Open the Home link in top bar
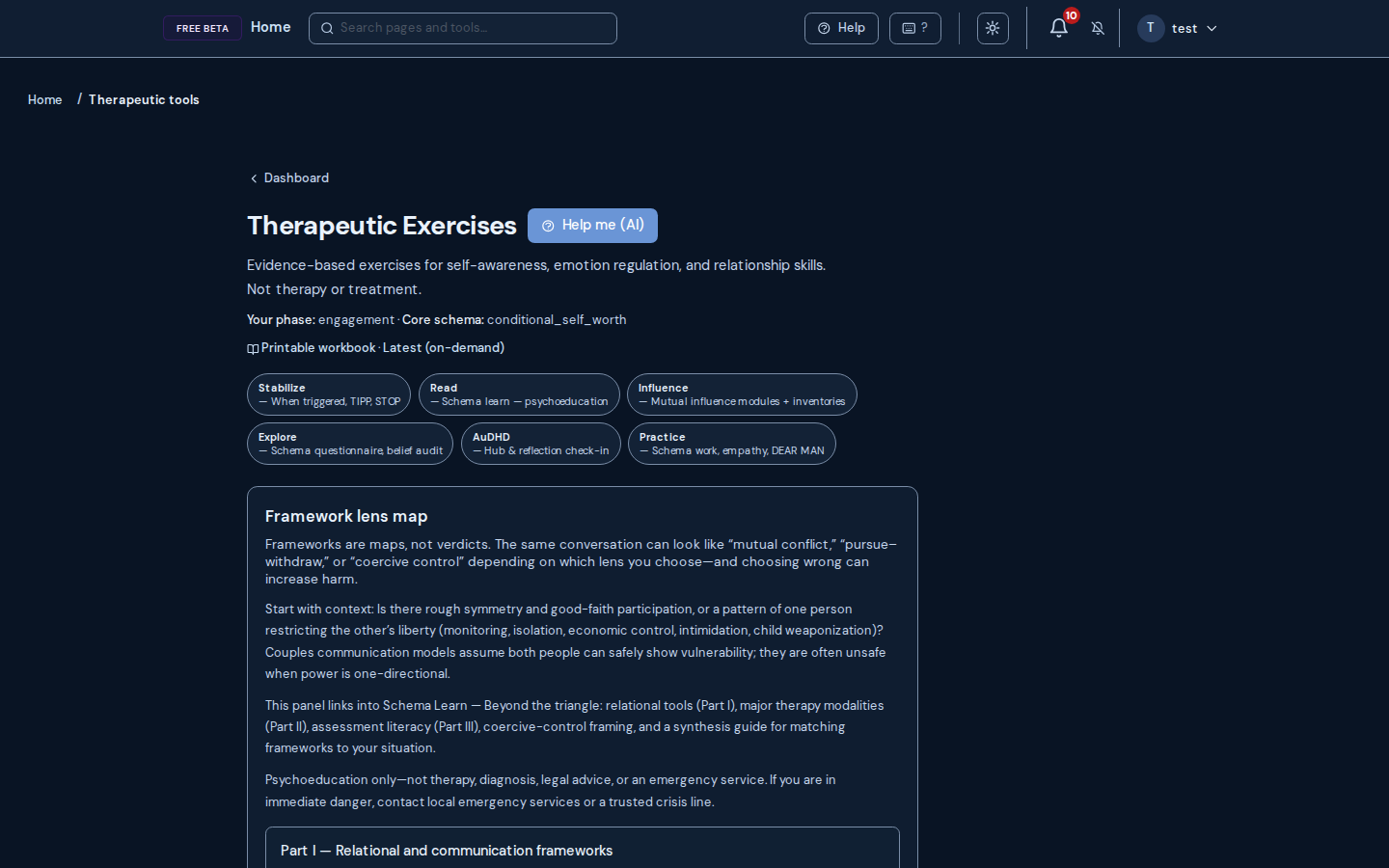 (x=270, y=27)
